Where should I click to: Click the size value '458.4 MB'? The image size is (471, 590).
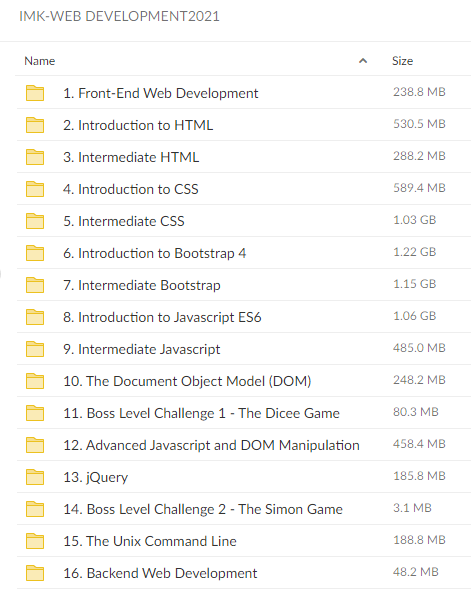(x=419, y=444)
